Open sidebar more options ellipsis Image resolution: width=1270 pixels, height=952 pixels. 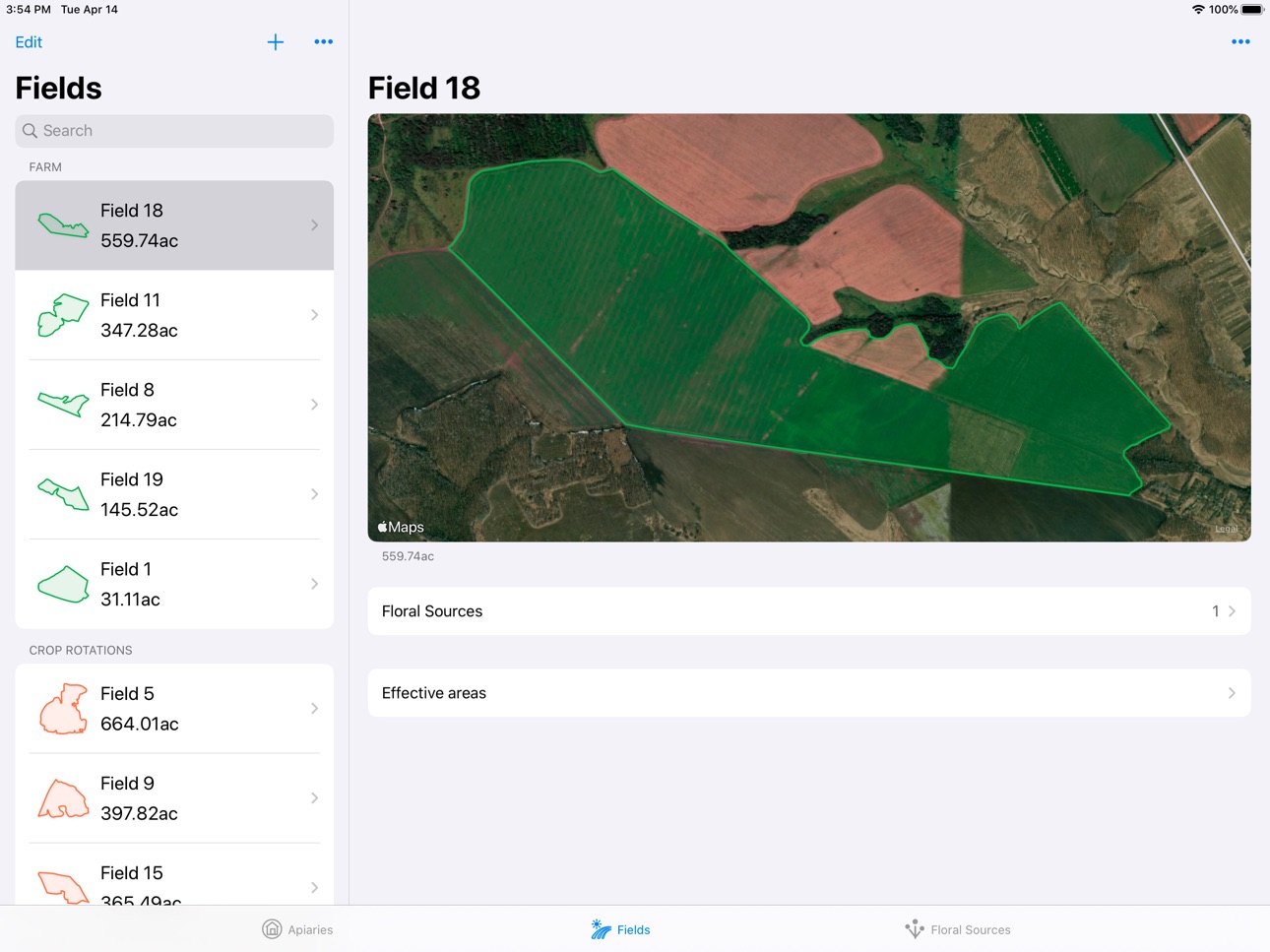323,42
